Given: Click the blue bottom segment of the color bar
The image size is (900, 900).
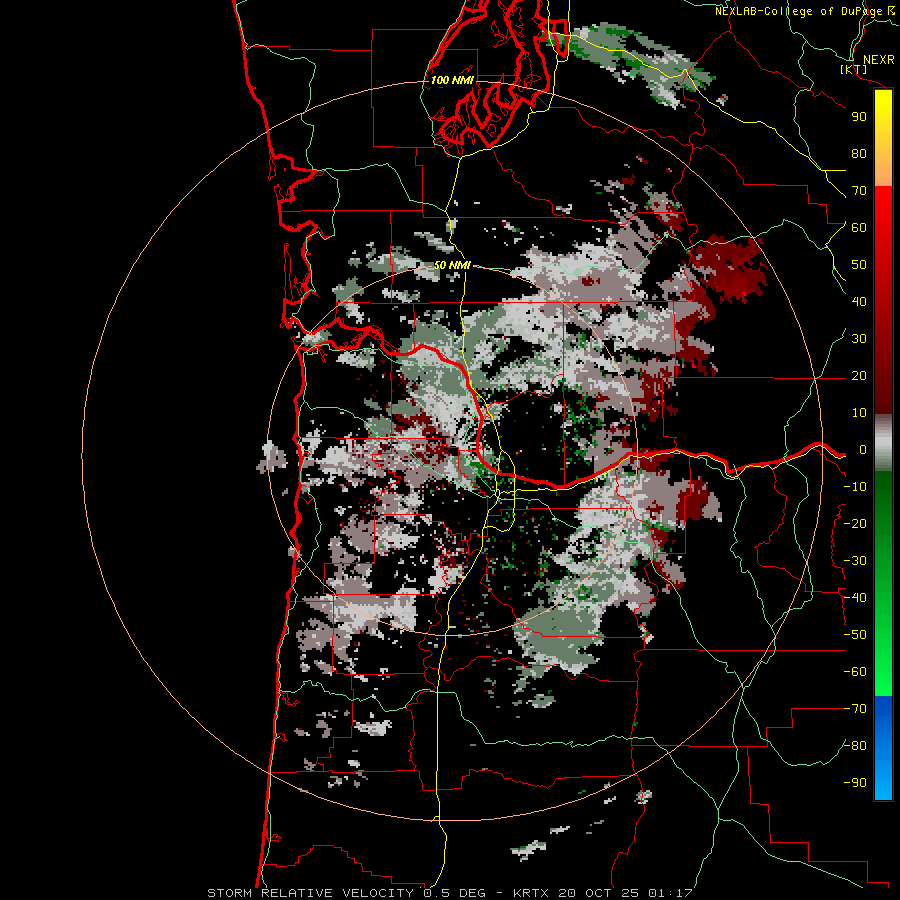Looking at the screenshot, I should [x=883, y=748].
